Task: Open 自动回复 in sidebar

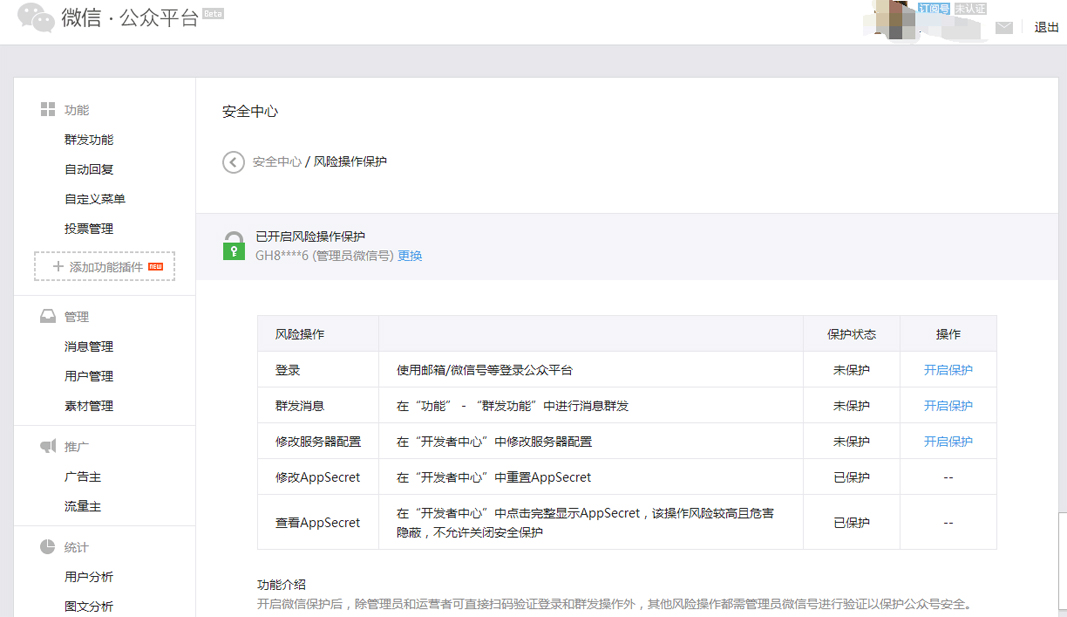Action: [x=89, y=170]
